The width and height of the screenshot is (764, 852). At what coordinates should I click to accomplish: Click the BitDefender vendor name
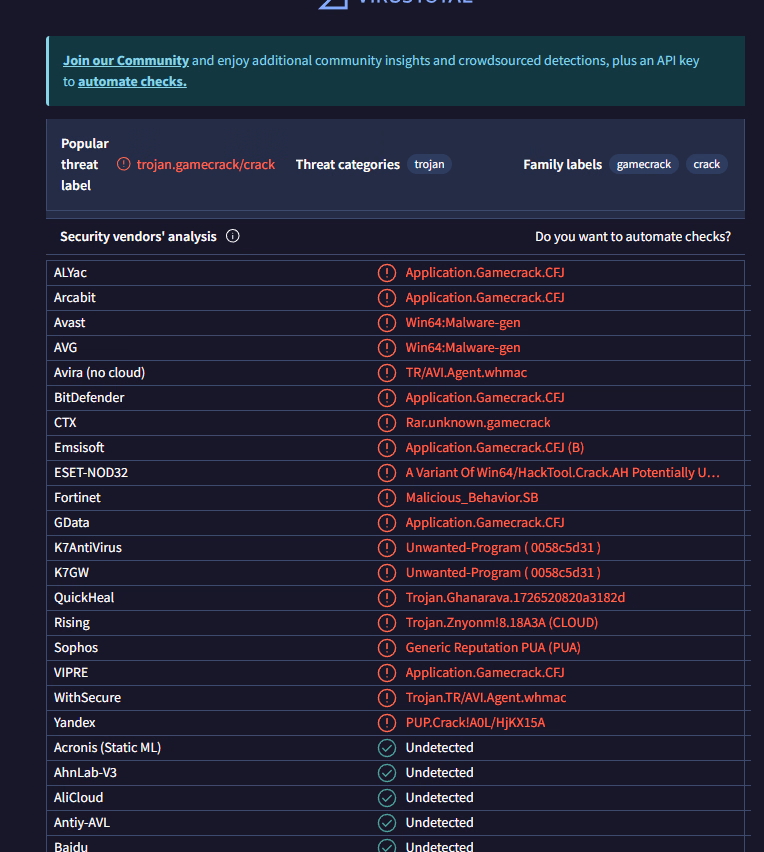coord(89,397)
